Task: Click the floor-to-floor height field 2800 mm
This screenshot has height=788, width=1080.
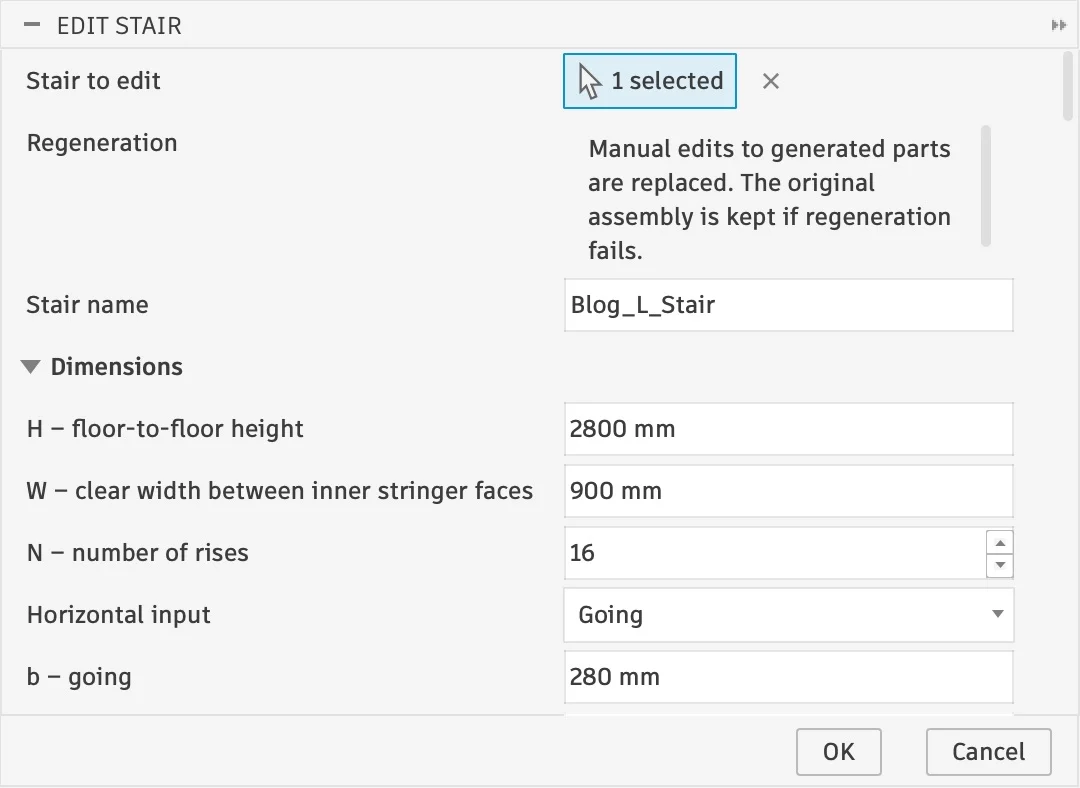Action: point(789,429)
